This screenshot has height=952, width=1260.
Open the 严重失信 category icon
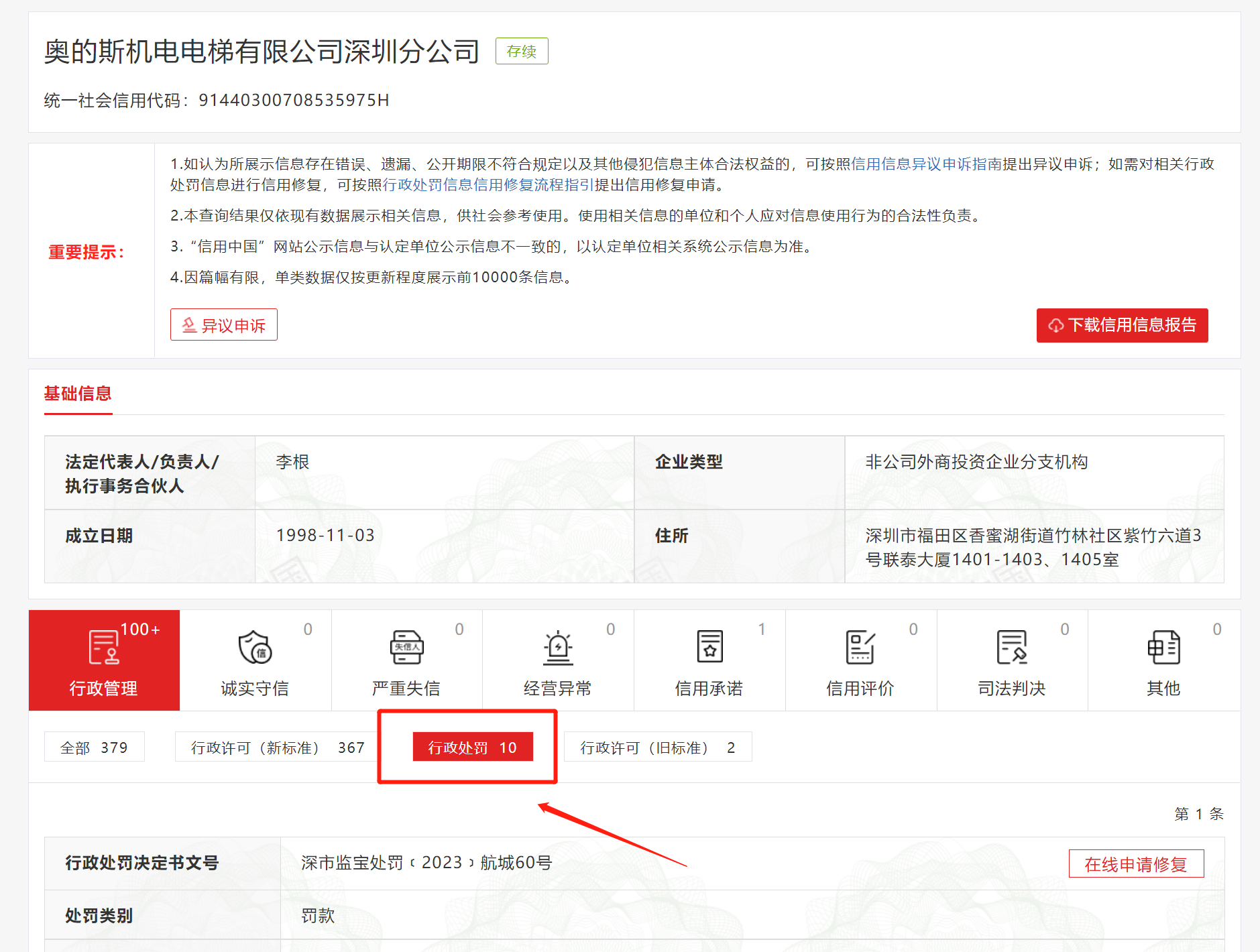[406, 648]
